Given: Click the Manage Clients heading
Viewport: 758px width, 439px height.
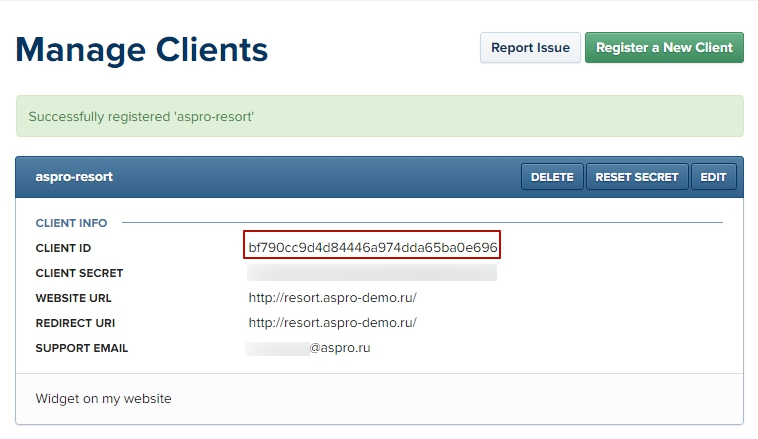Looking at the screenshot, I should [x=142, y=49].
